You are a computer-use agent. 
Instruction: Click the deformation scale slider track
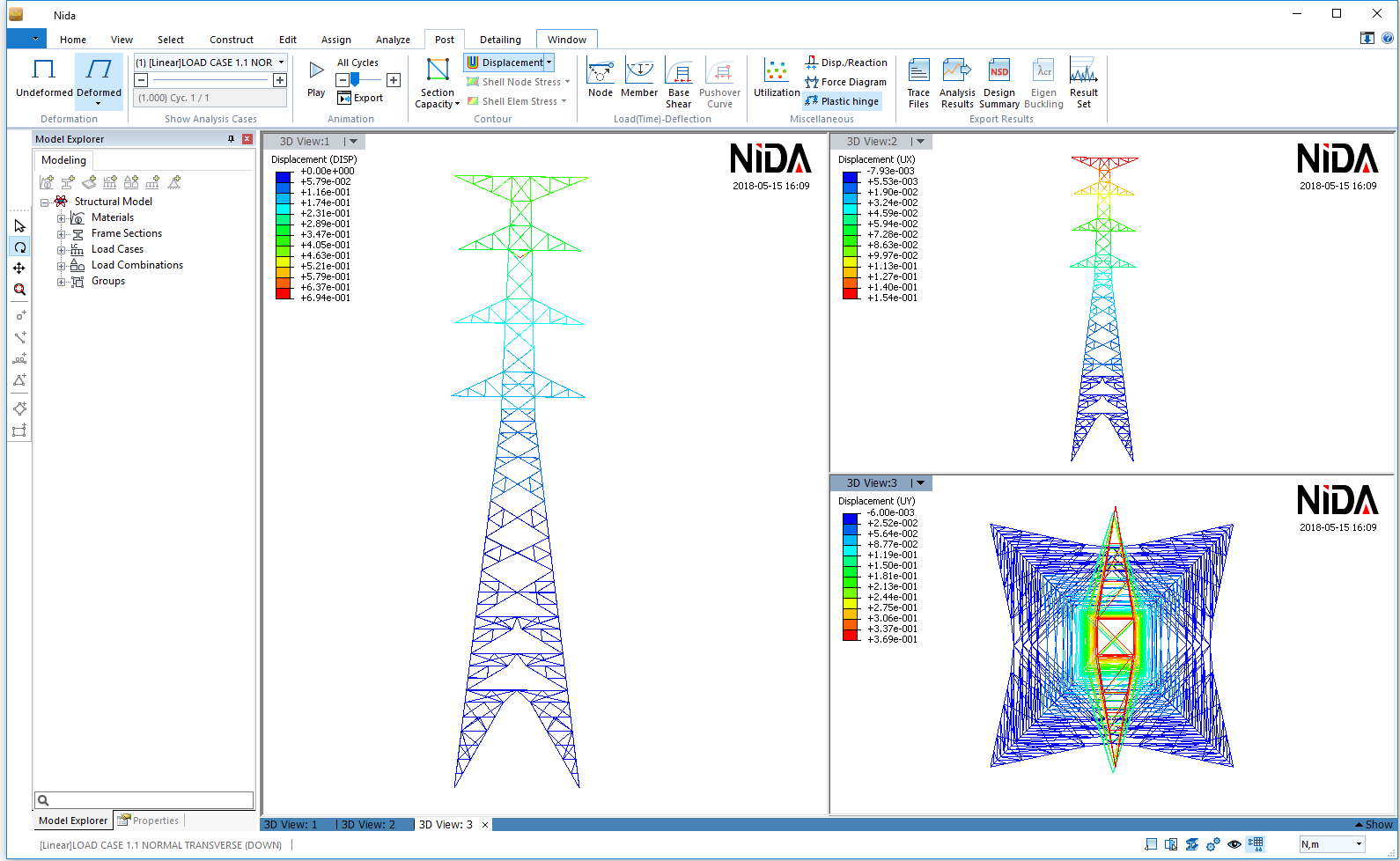pyautogui.click(x=210, y=80)
